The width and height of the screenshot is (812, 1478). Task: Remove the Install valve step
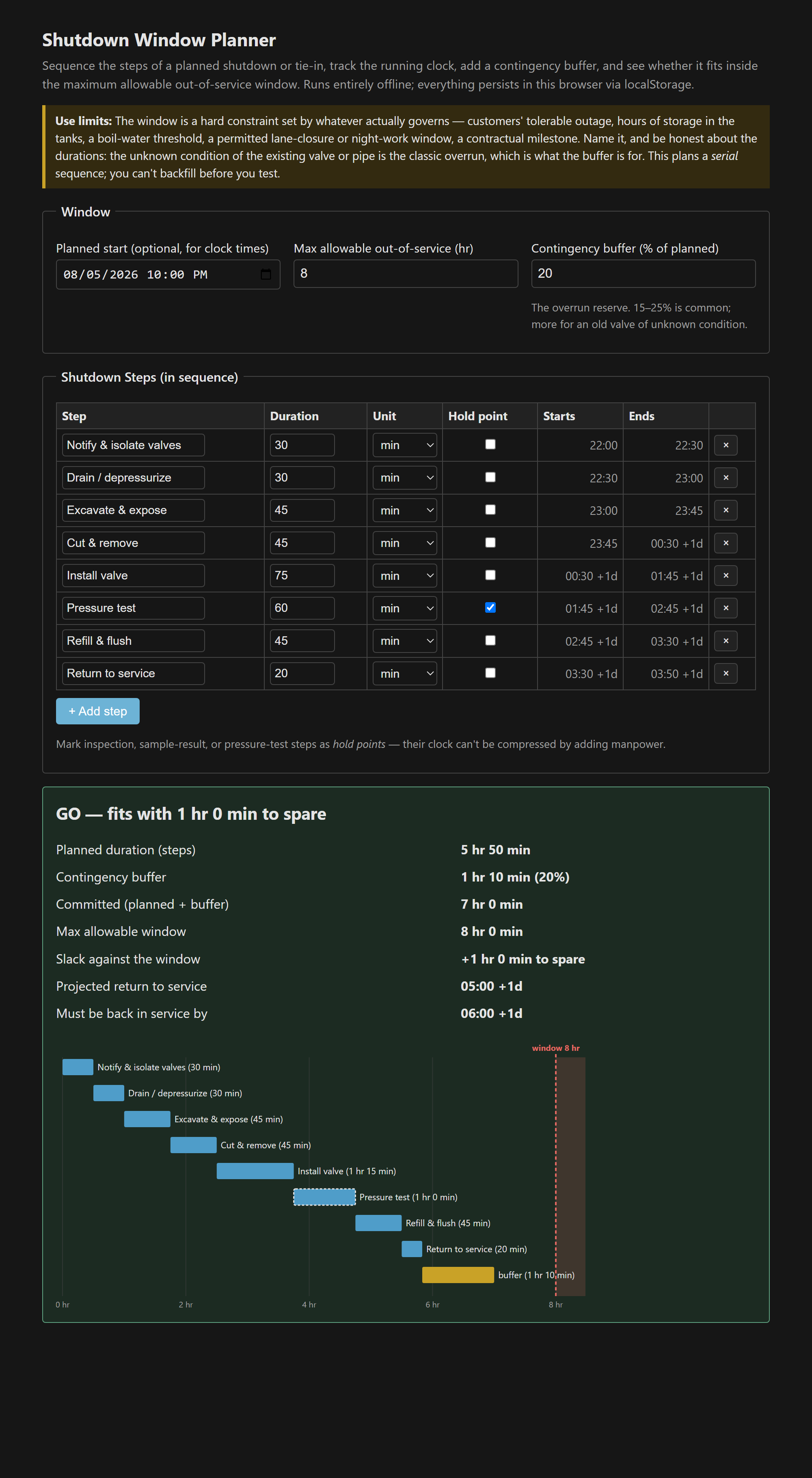(x=726, y=575)
